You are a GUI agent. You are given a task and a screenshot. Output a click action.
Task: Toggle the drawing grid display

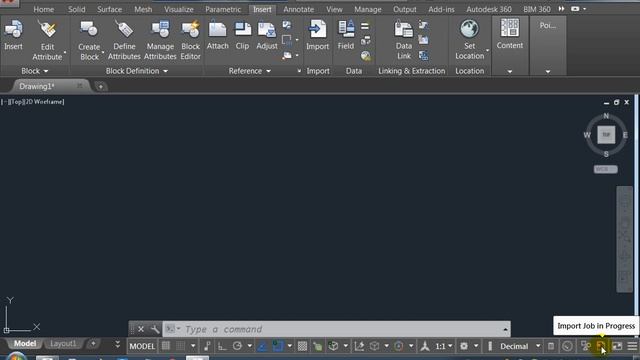pyautogui.click(x=166, y=346)
